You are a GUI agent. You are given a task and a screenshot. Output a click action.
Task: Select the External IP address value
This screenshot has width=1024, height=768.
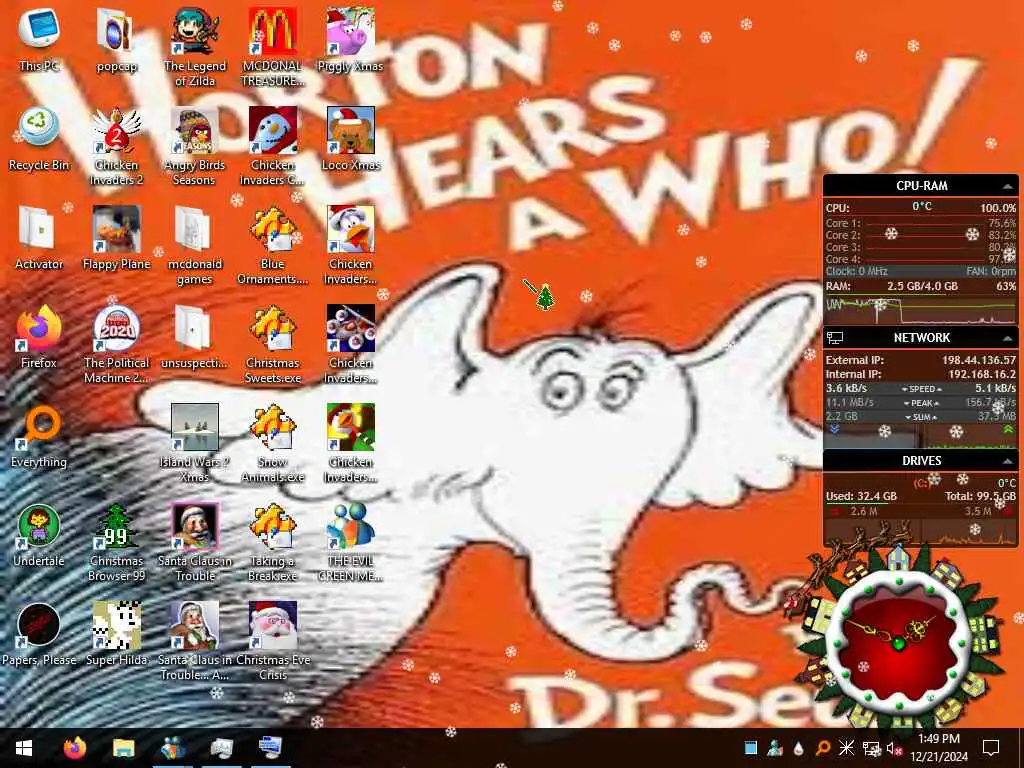pyautogui.click(x=978, y=360)
